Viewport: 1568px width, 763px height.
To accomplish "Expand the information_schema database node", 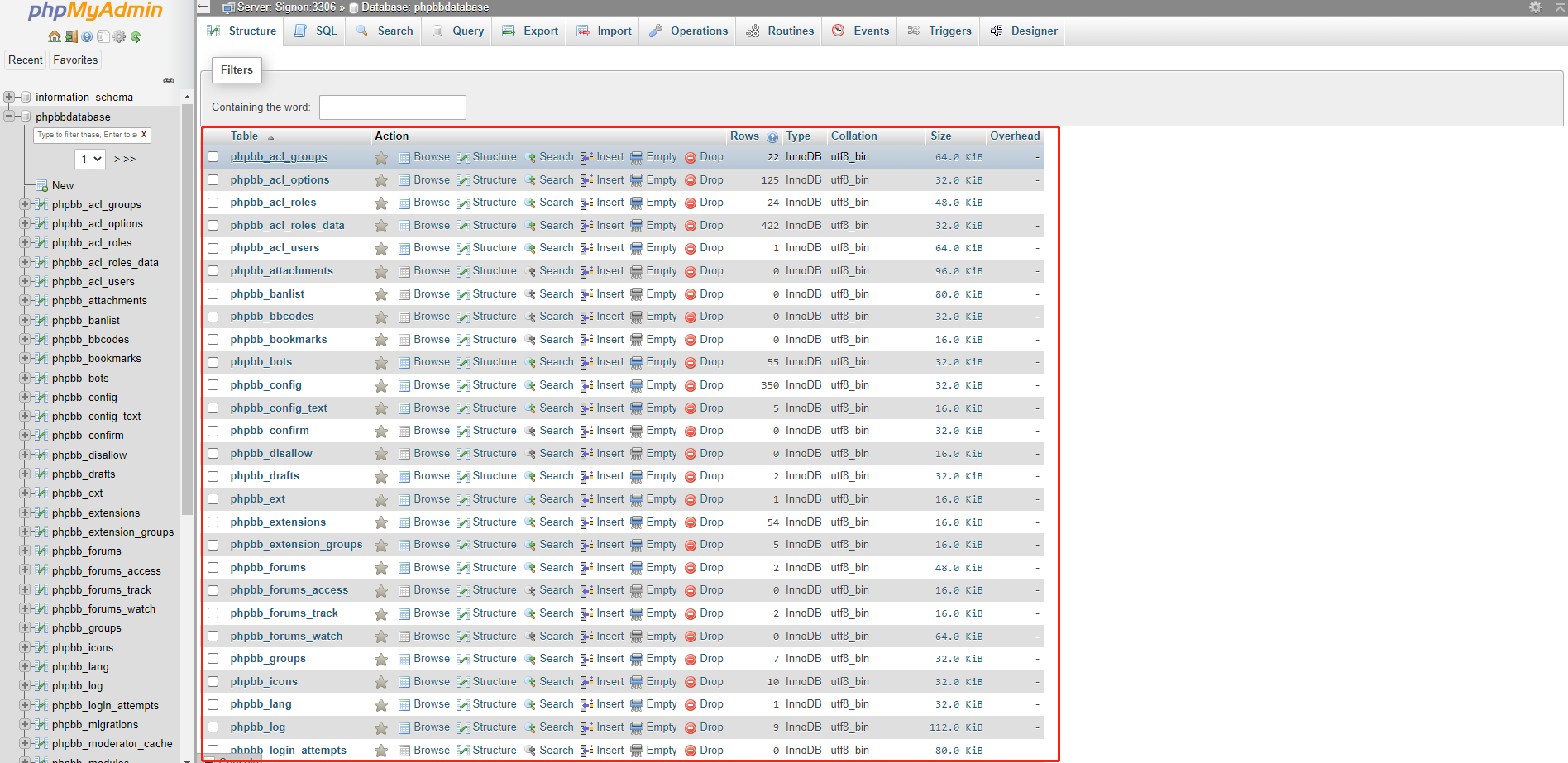I will [x=8, y=97].
